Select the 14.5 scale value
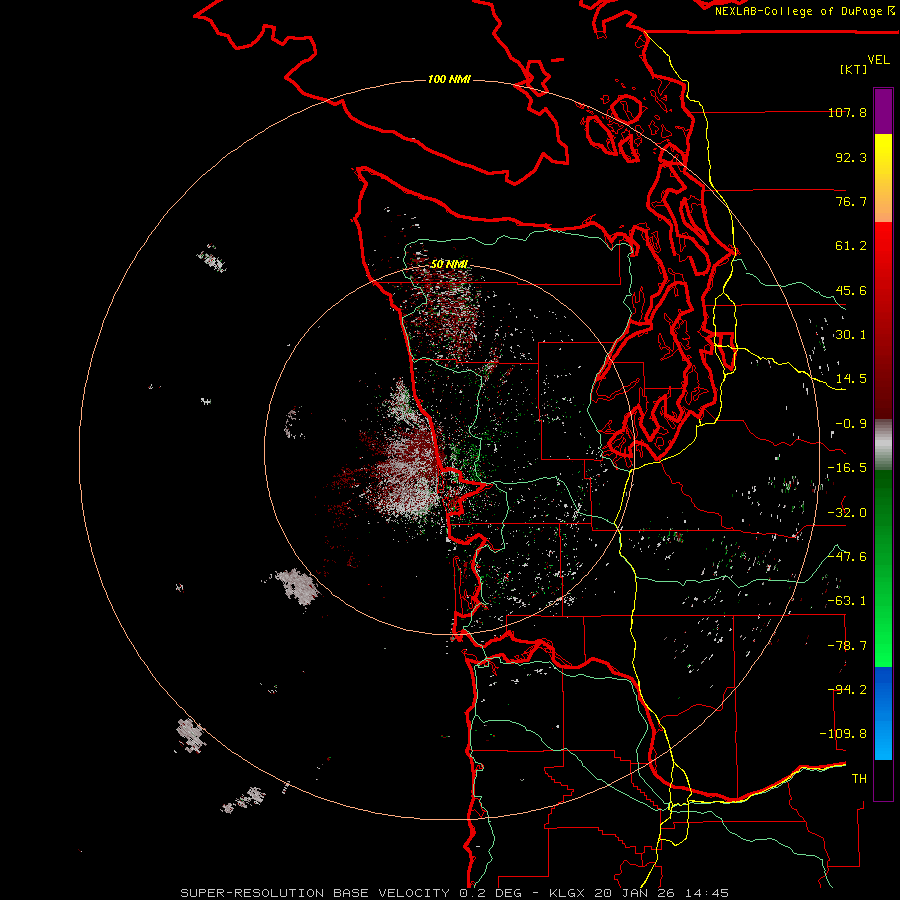This screenshot has width=900, height=900. [851, 379]
